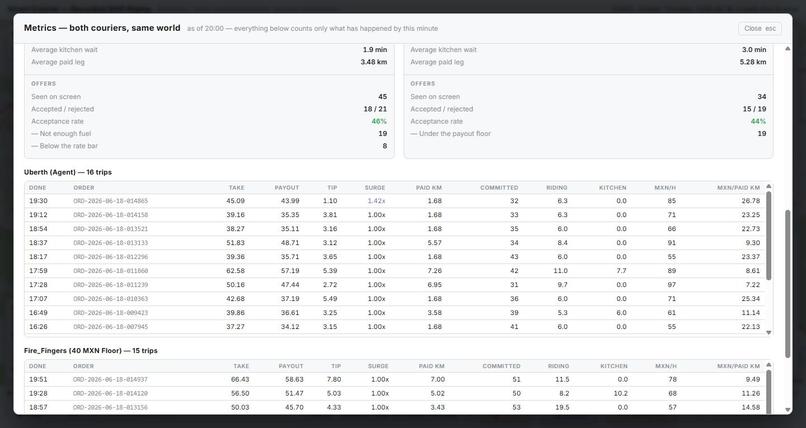Click the 44% acceptance rate value

(x=758, y=122)
